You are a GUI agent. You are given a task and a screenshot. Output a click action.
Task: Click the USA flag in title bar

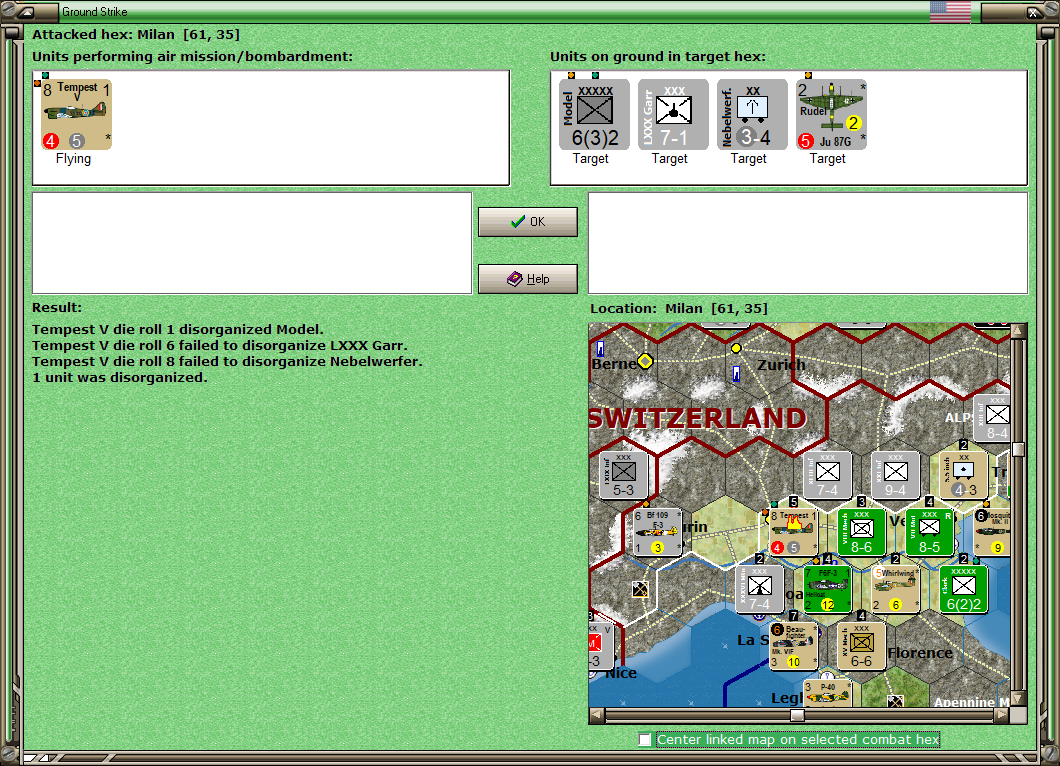pos(950,11)
